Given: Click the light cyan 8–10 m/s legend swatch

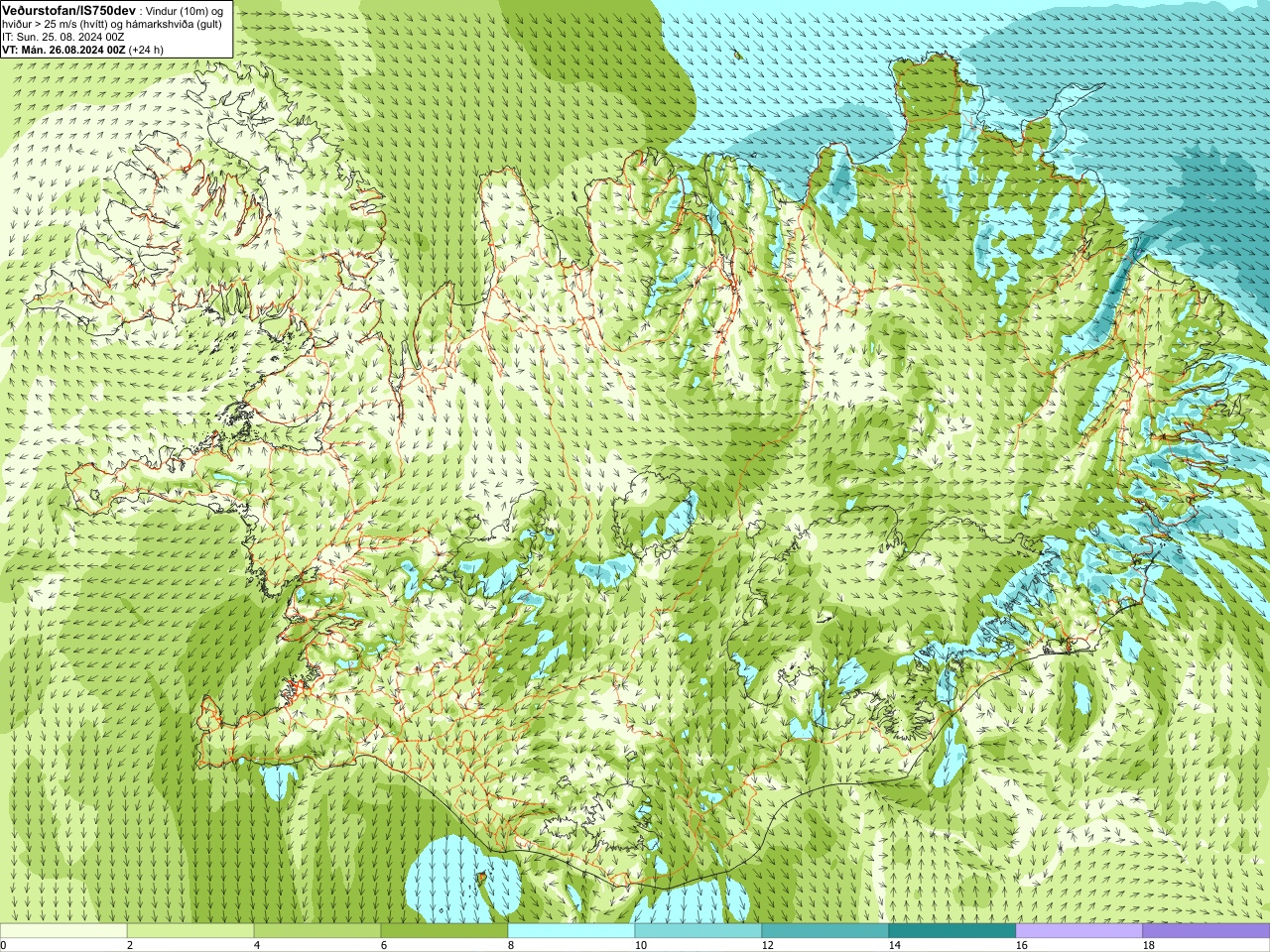Looking at the screenshot, I should (571, 932).
